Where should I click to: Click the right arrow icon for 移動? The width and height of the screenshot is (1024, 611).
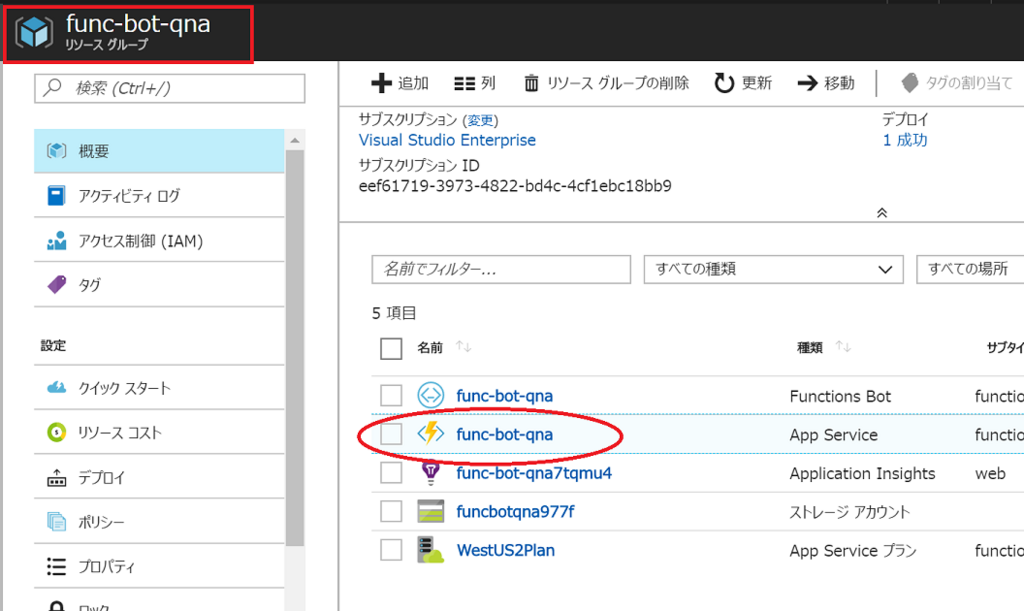(x=808, y=83)
